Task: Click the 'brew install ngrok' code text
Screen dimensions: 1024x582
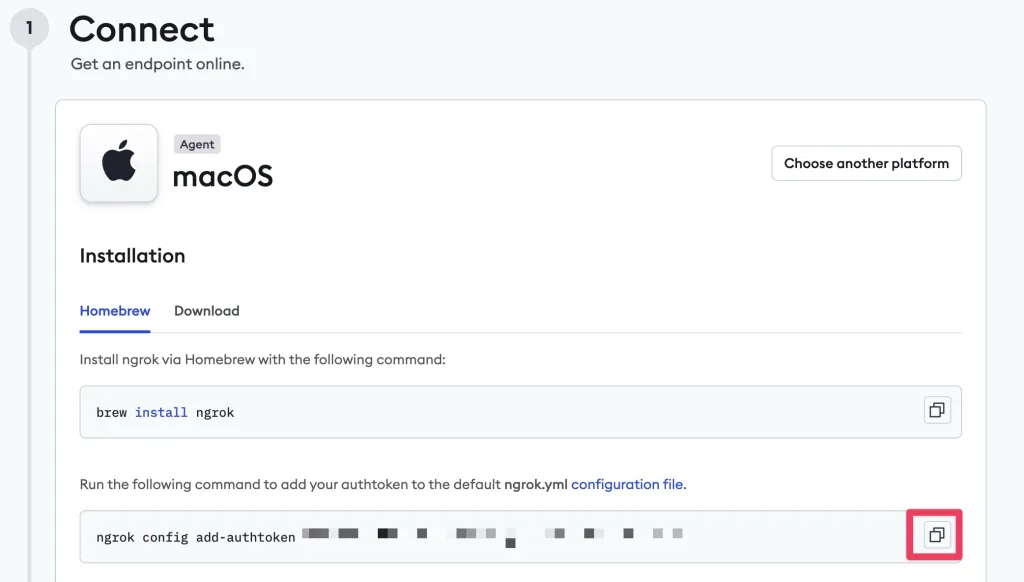Action: [165, 413]
